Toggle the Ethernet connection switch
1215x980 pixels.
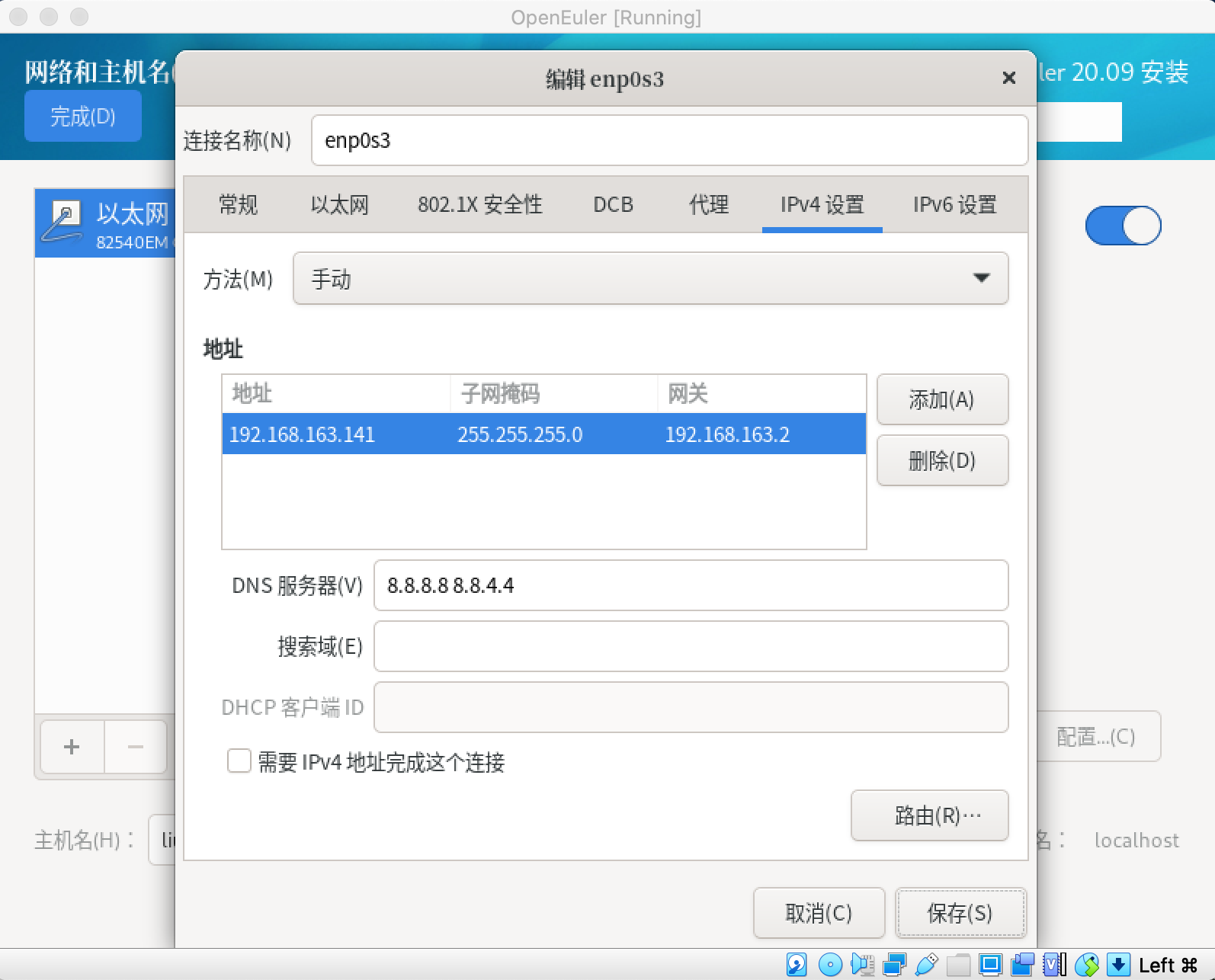point(1123,226)
